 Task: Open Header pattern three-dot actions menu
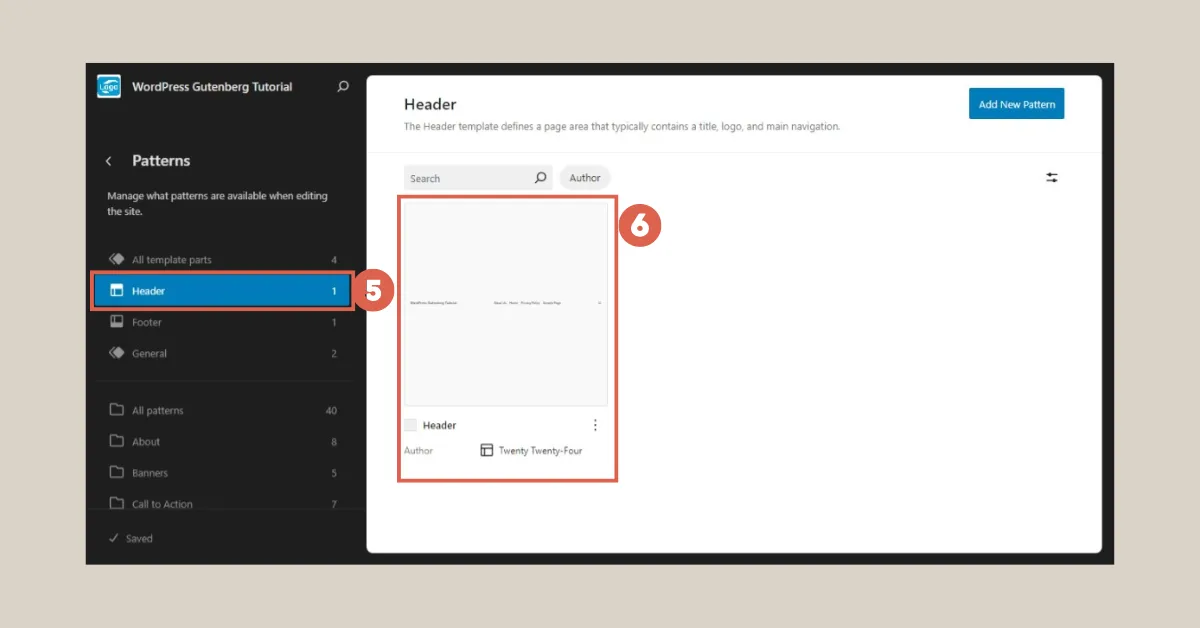coord(595,425)
